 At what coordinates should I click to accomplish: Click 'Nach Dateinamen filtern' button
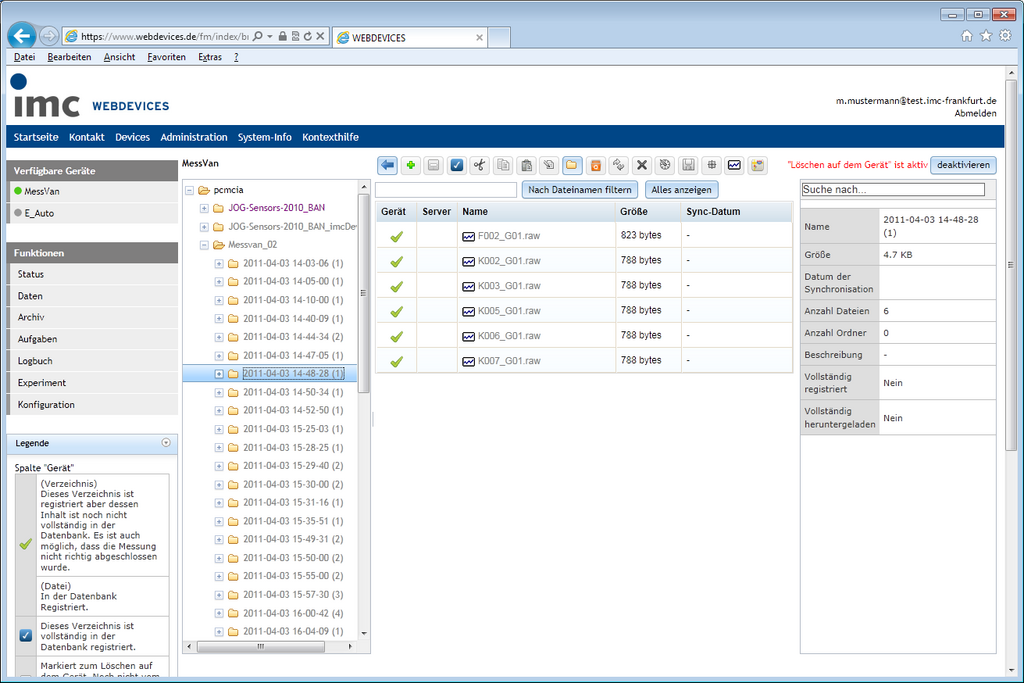tap(579, 190)
